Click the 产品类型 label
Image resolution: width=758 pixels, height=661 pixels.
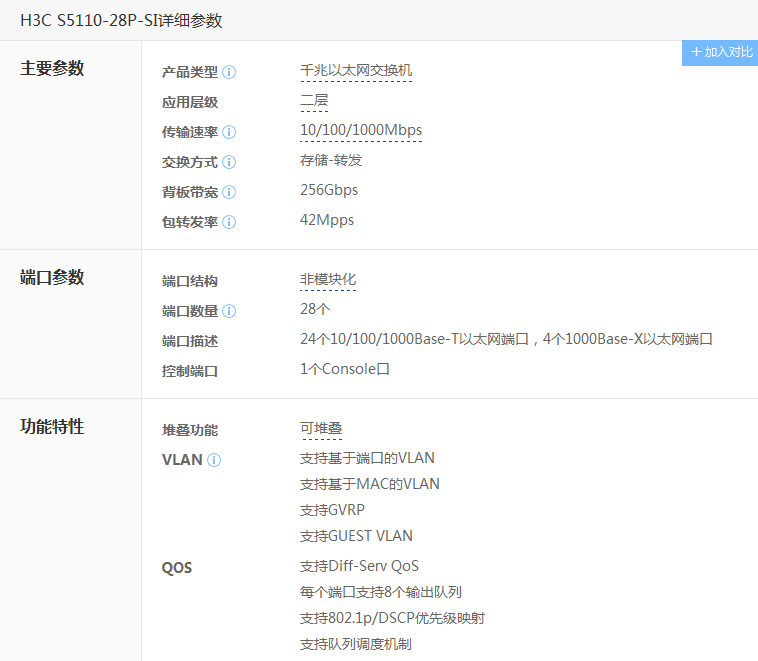pyautogui.click(x=190, y=72)
